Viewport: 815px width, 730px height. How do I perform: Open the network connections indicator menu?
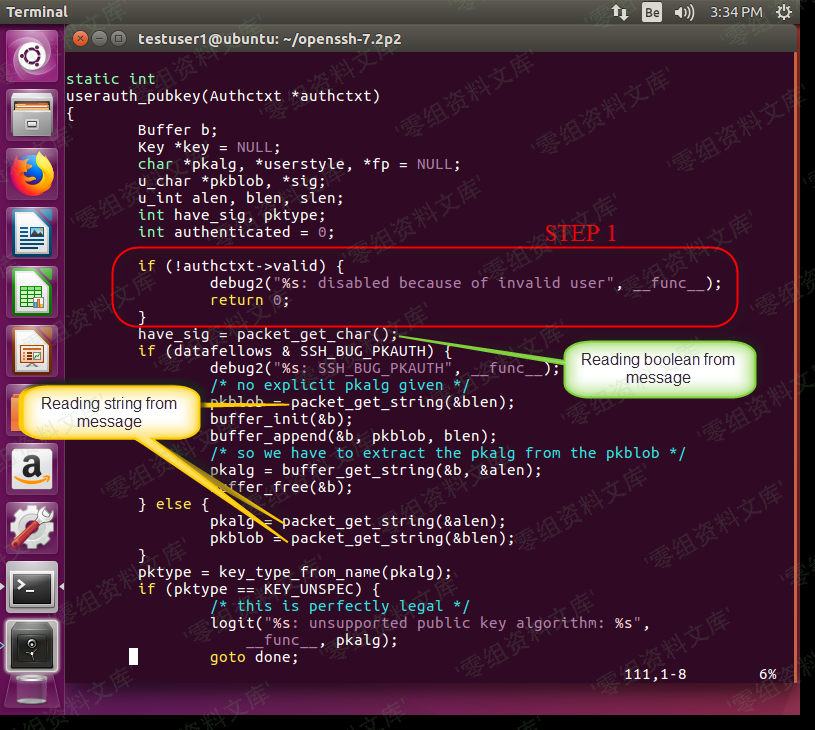click(x=620, y=12)
